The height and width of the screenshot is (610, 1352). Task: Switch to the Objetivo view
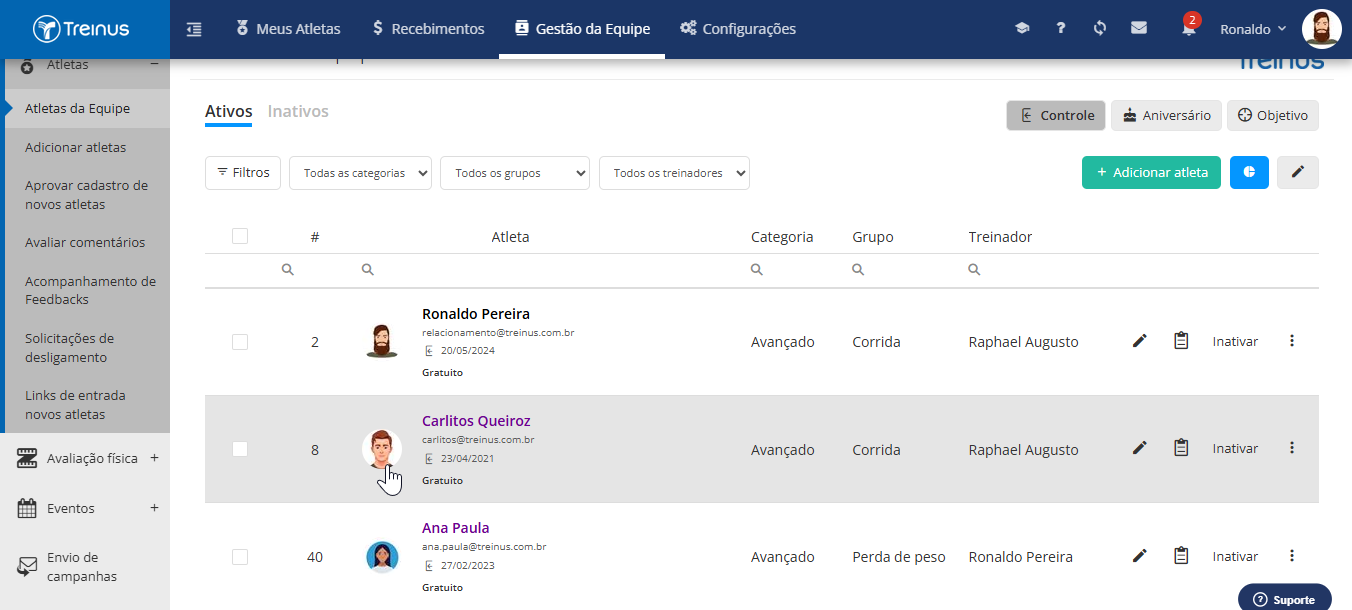click(x=1273, y=115)
